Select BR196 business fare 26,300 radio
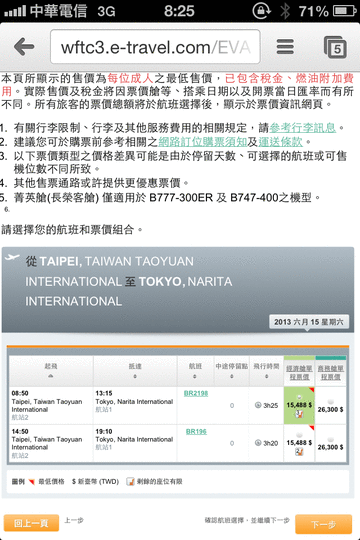360x540 pixels. pos(330,439)
